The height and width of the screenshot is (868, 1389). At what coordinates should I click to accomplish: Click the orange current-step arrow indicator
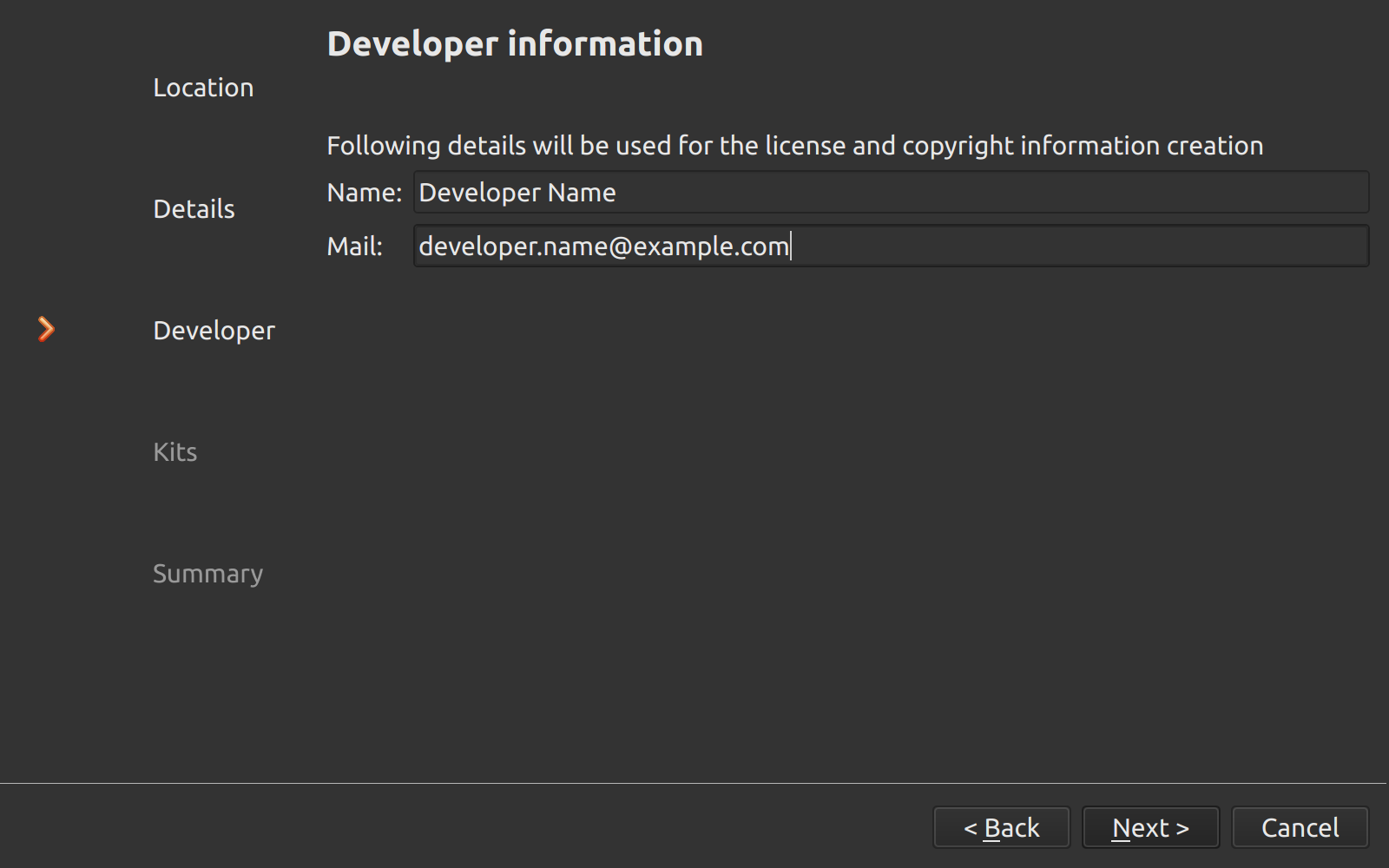47,329
